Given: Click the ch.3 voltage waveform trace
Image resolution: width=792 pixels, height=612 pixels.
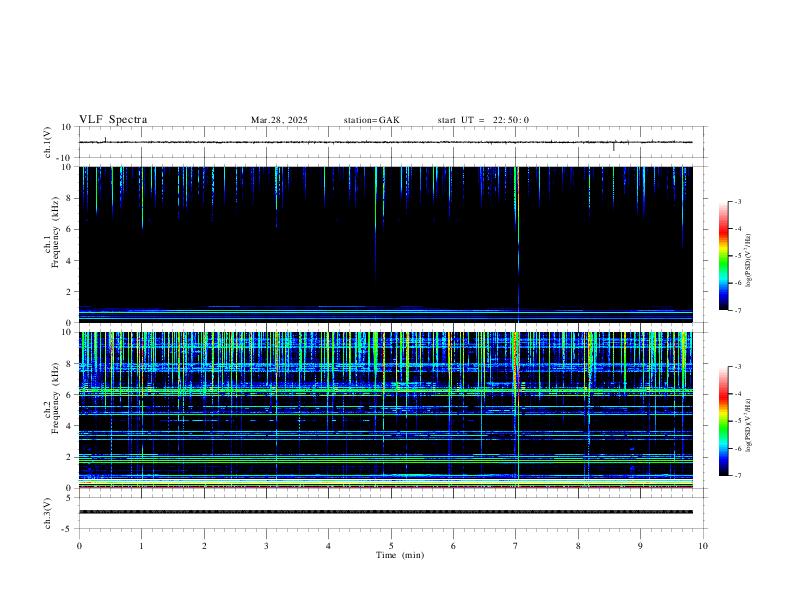Looking at the screenshot, I should pyautogui.click(x=386, y=512).
